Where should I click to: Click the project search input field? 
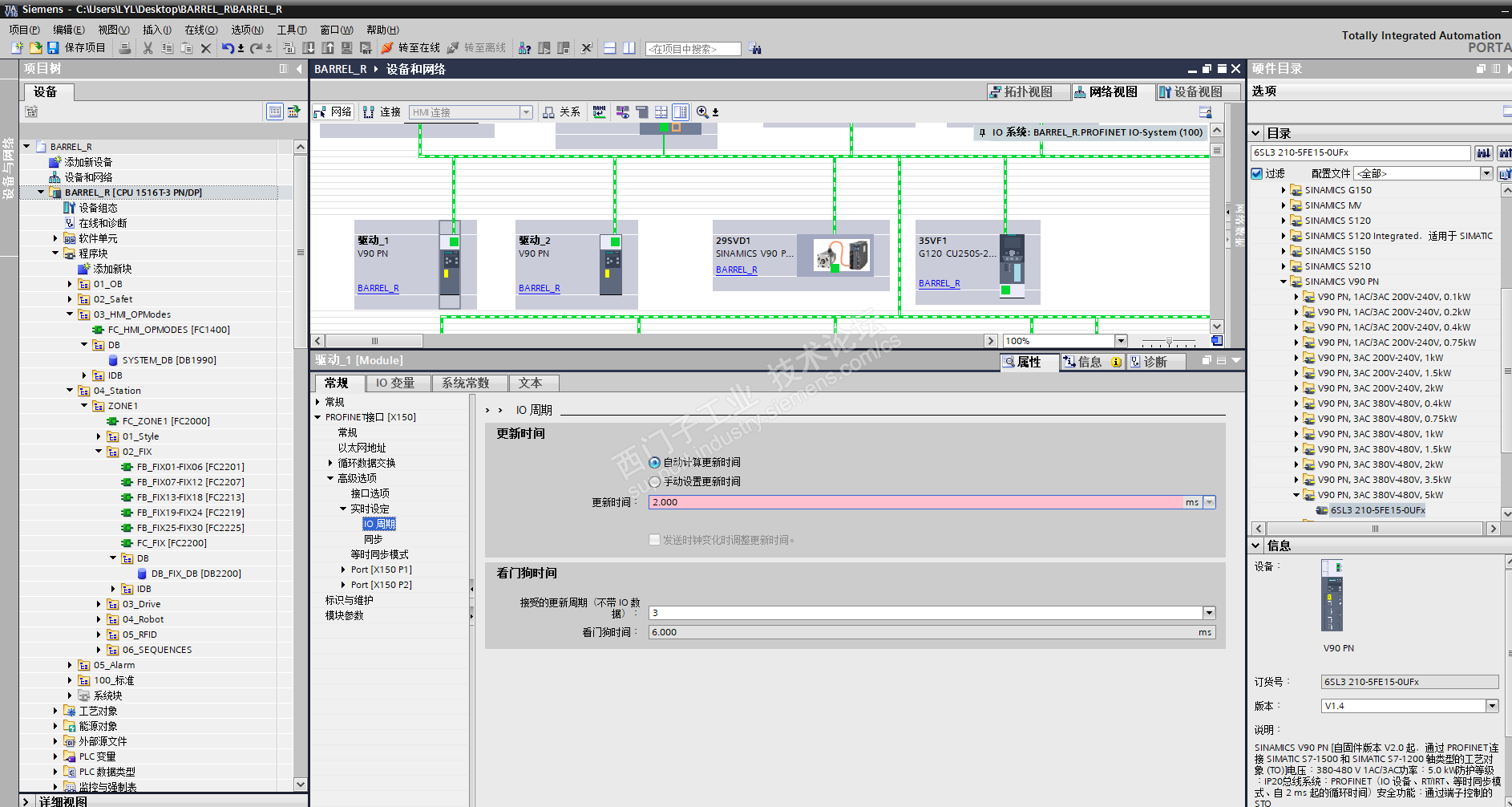point(693,49)
